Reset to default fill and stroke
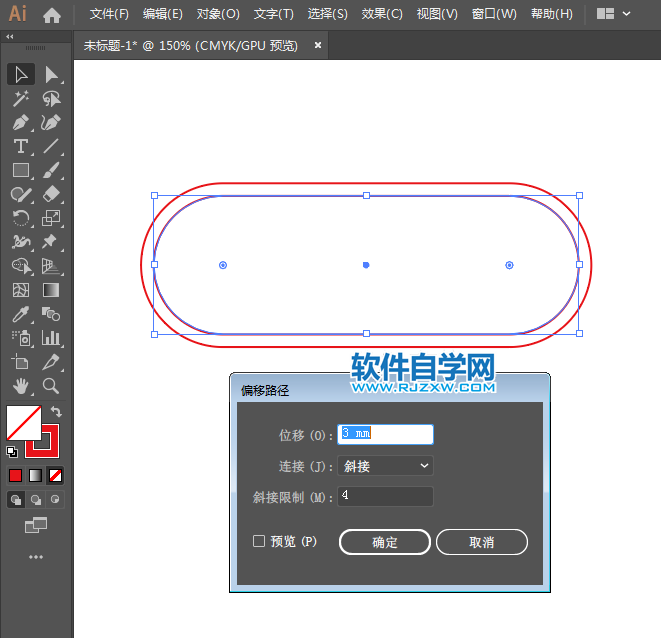The width and height of the screenshot is (661, 638). [12, 452]
